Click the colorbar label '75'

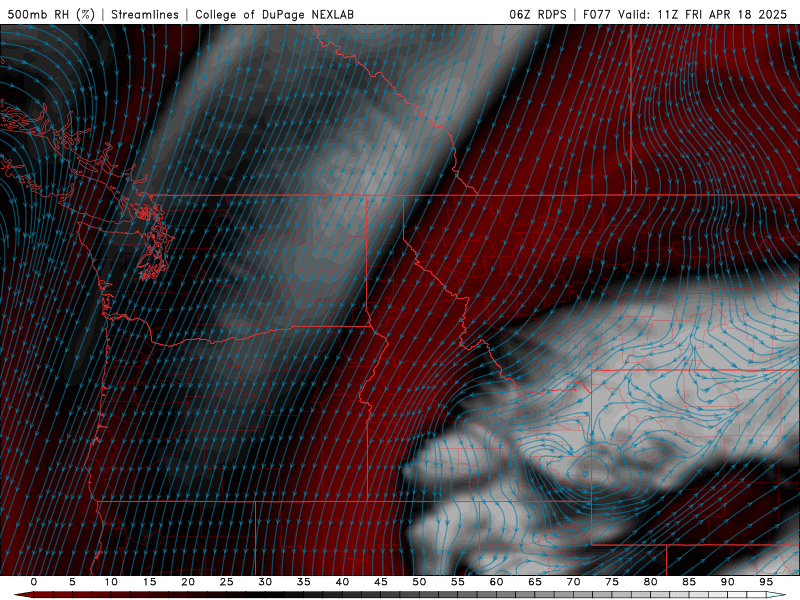click(612, 582)
